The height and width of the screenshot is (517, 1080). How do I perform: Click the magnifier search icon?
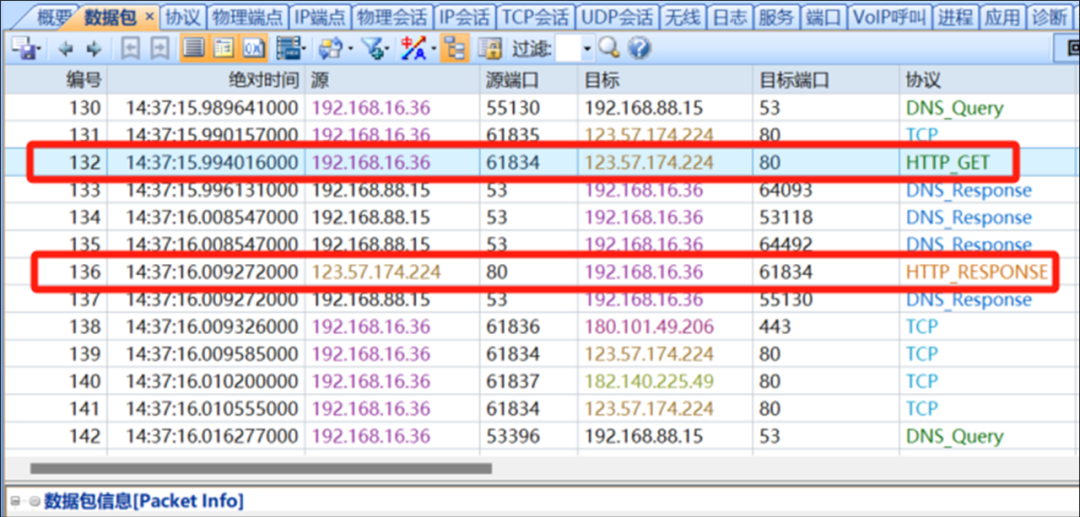click(x=609, y=48)
